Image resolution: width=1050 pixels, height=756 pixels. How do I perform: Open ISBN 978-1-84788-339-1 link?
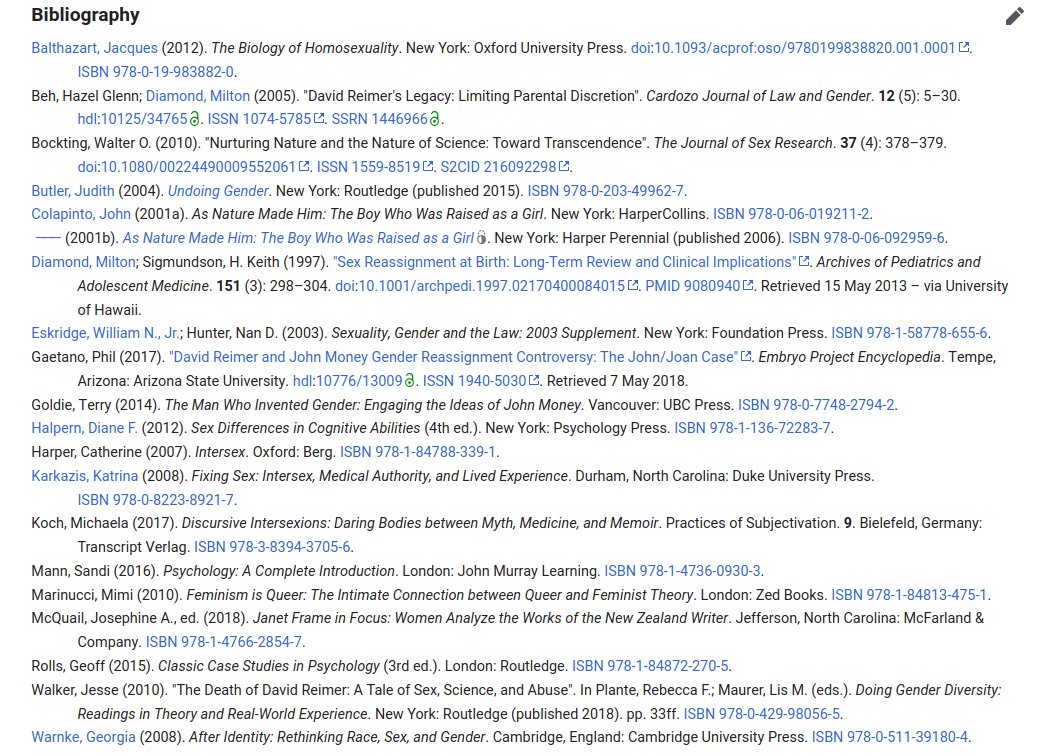click(418, 452)
